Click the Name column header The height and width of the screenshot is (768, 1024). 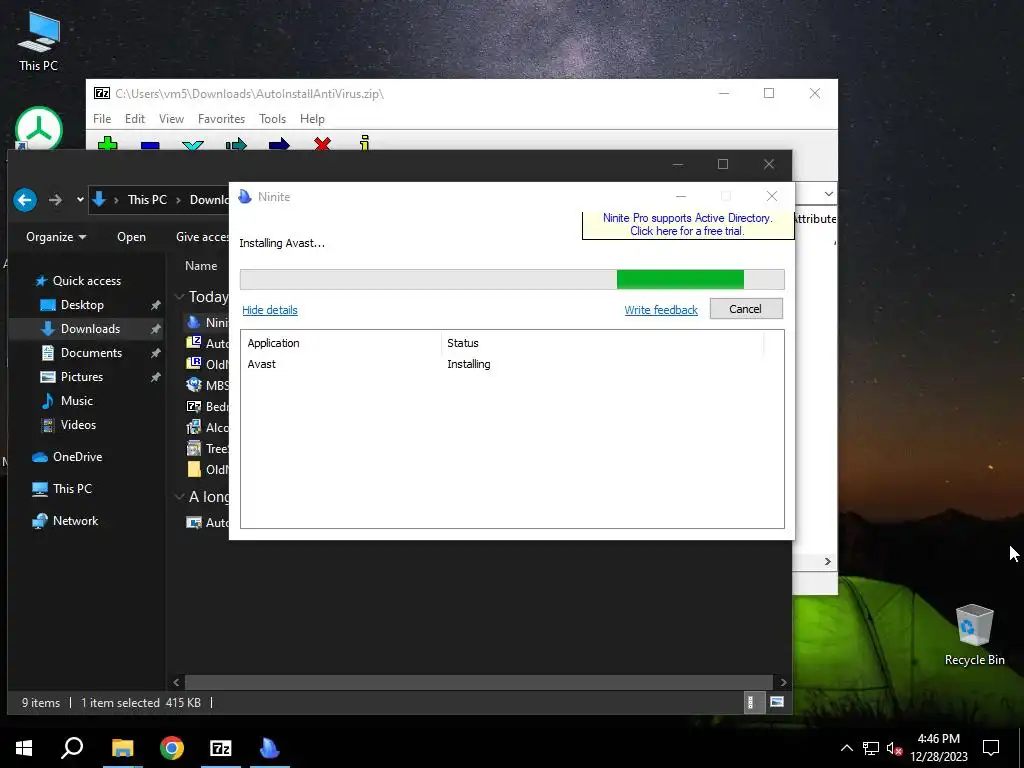[201, 266]
